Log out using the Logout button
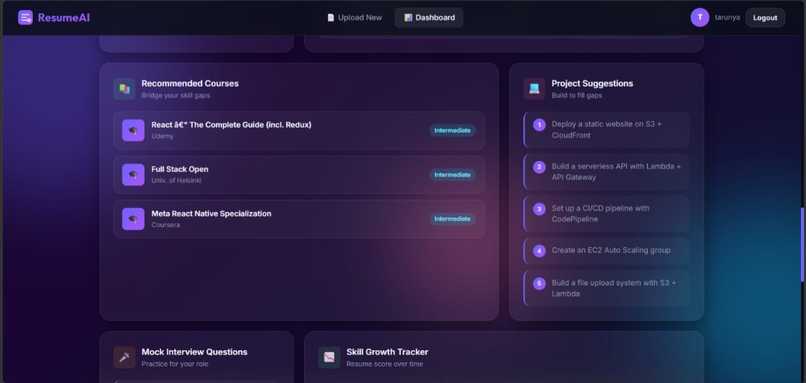806x383 pixels. click(x=765, y=17)
